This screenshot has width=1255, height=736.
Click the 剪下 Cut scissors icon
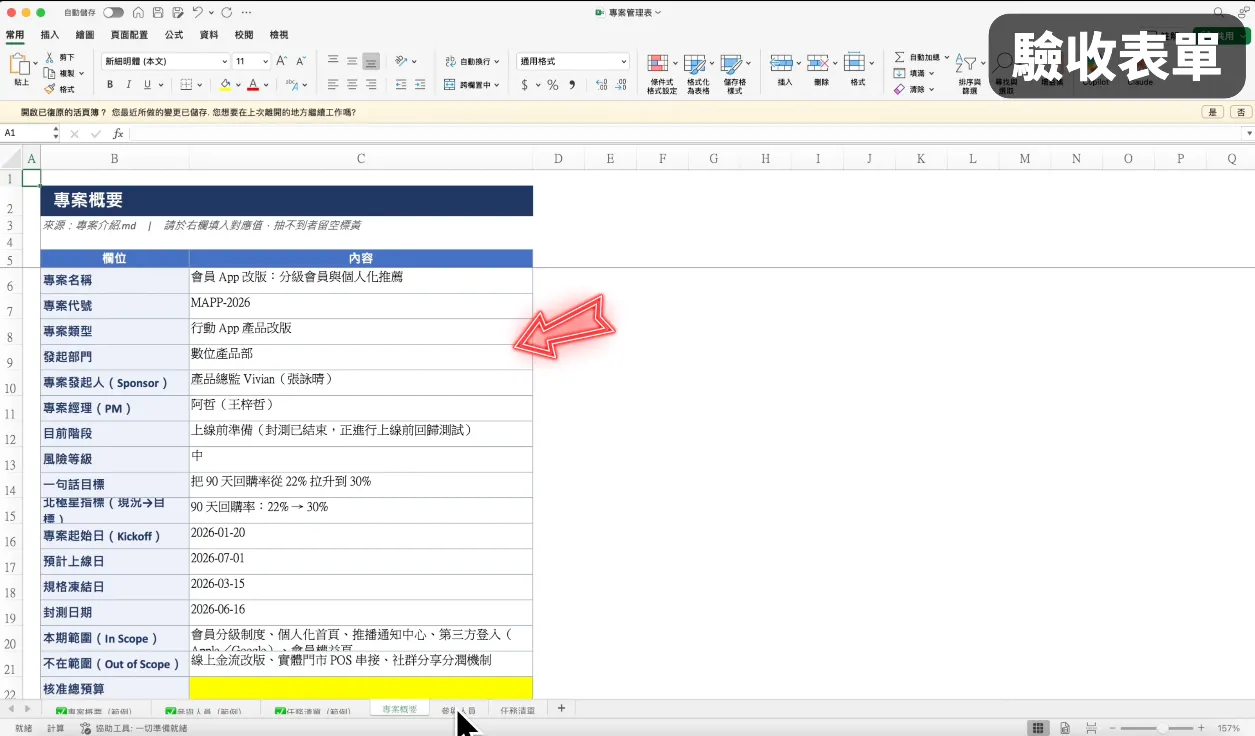tap(50, 58)
